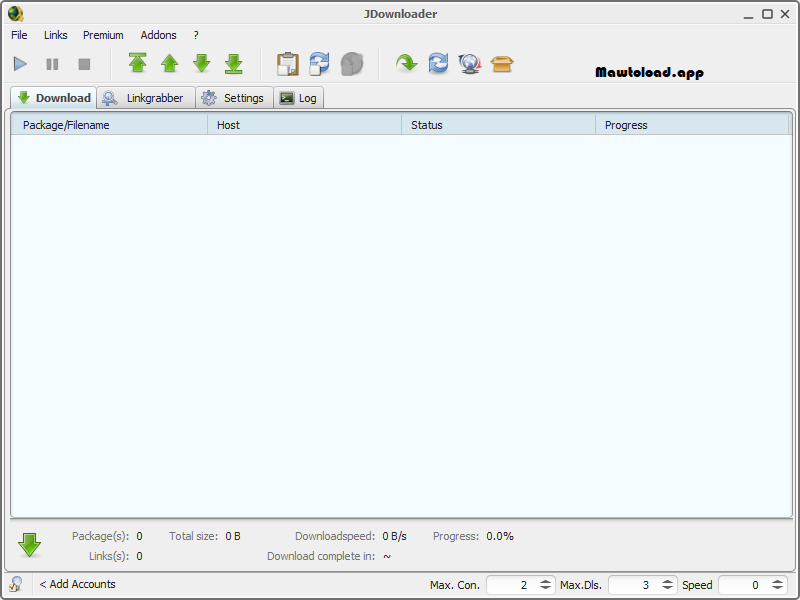Click the JDownloader logo in the title bar
The width and height of the screenshot is (800, 600).
[16, 13]
